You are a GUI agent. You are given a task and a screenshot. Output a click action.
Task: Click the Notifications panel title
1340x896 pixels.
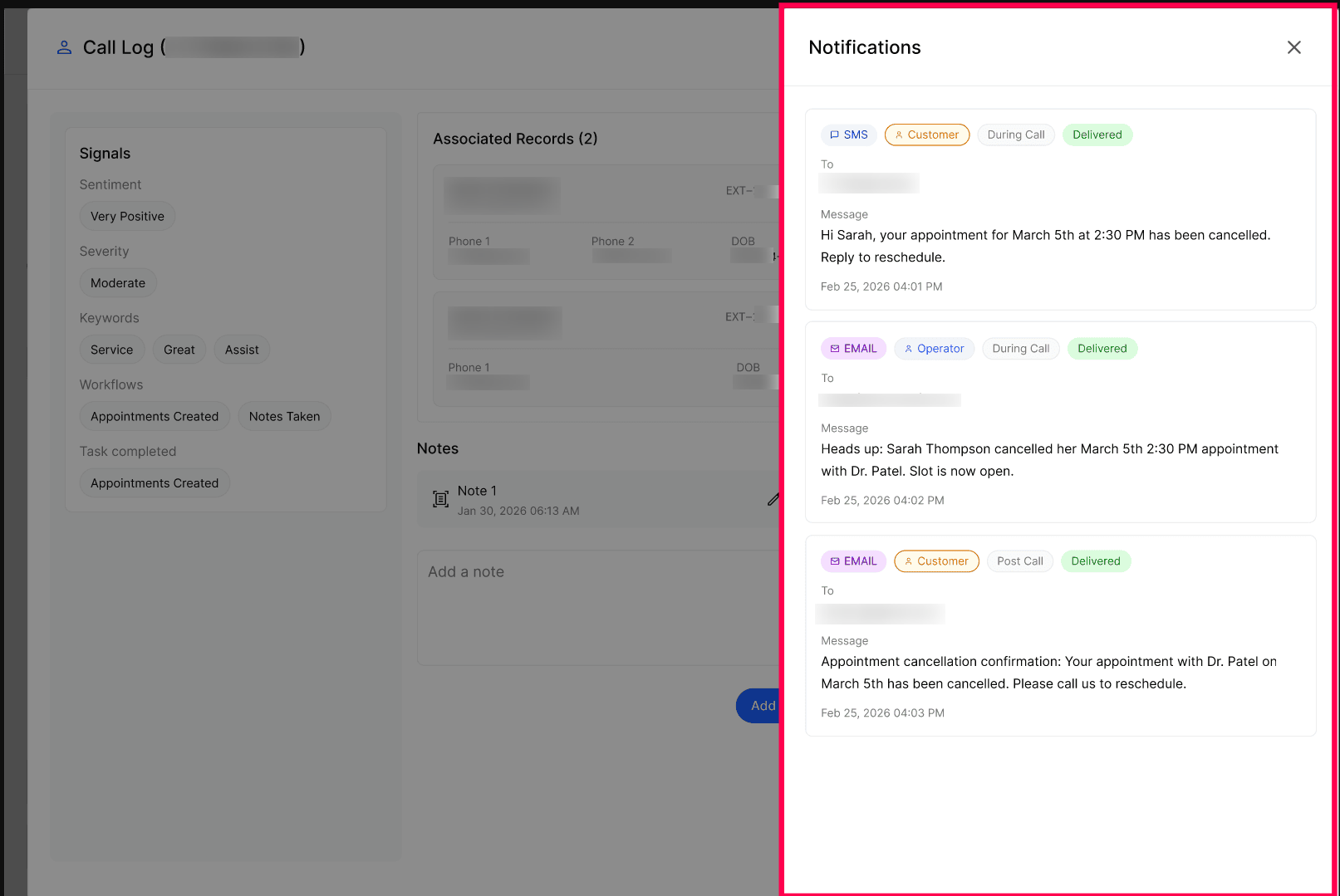(865, 47)
